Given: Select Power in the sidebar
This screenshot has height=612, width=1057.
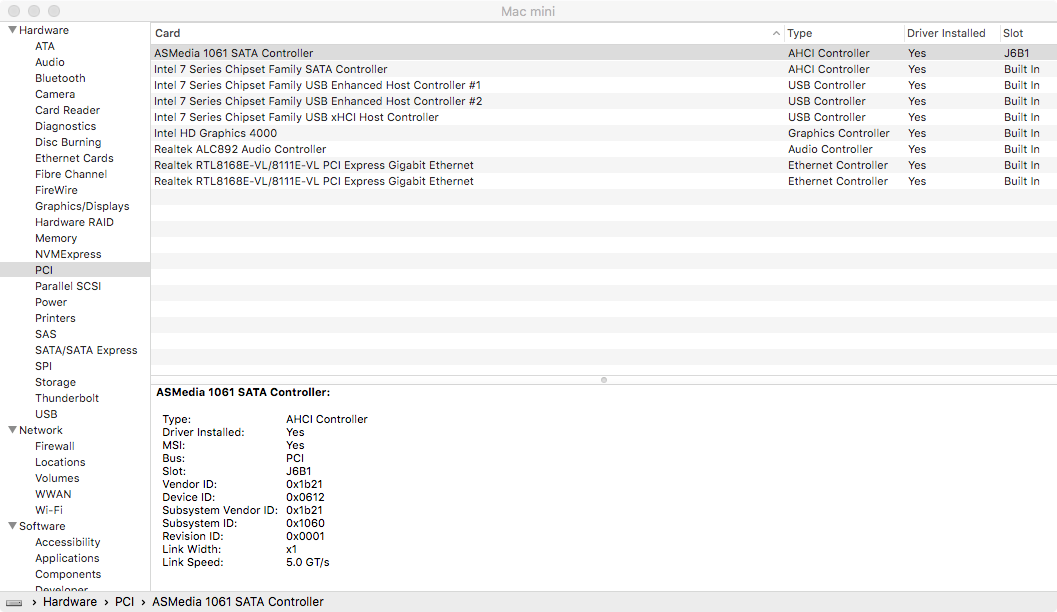Looking at the screenshot, I should click(51, 302).
